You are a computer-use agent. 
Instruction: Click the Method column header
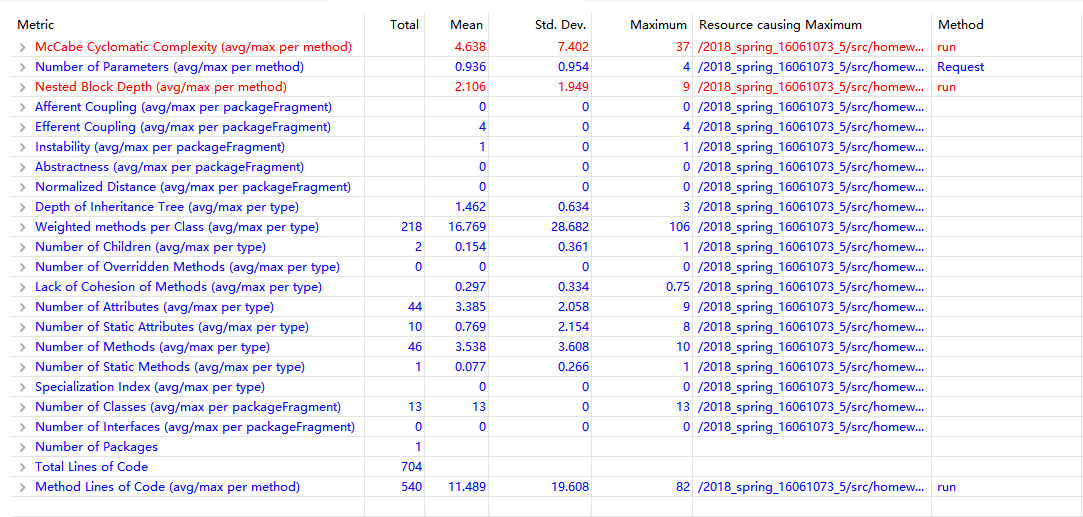pos(961,25)
